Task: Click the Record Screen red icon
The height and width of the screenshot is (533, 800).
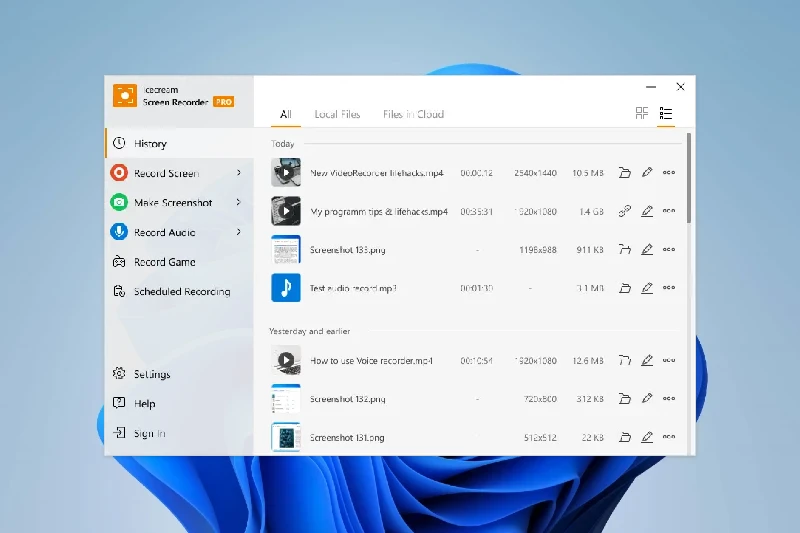Action: [119, 173]
